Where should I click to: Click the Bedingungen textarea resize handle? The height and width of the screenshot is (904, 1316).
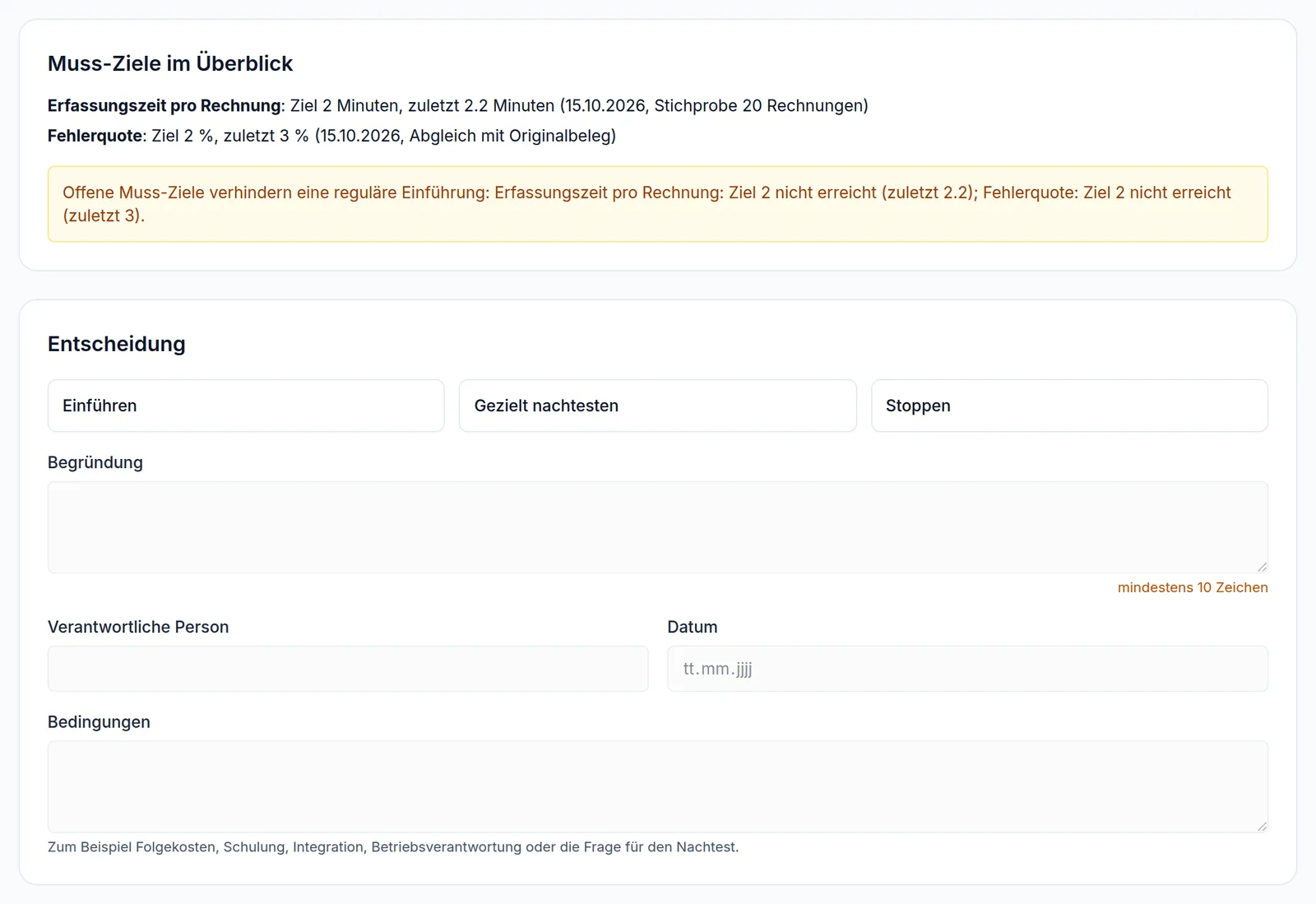tap(1262, 827)
